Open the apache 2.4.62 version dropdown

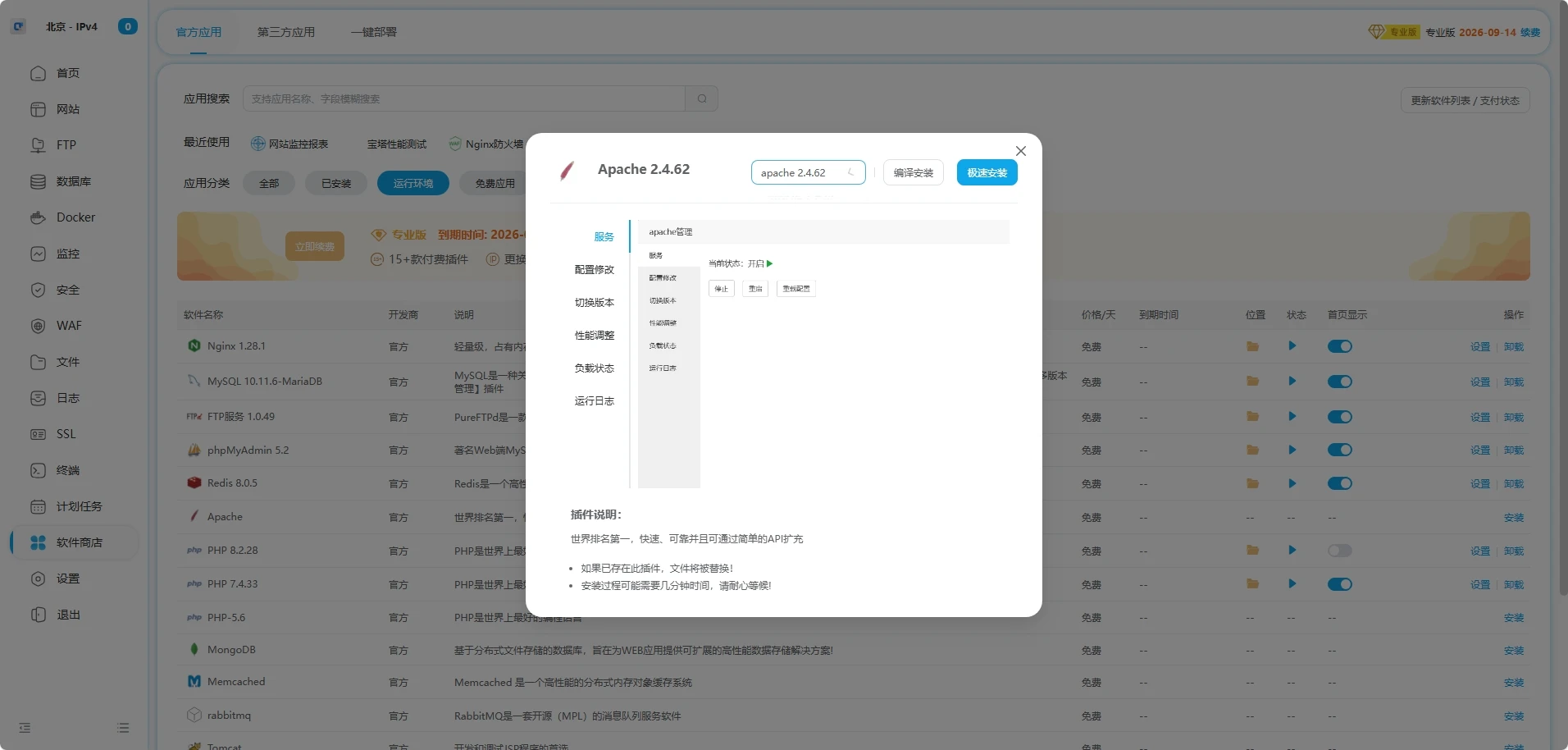808,172
